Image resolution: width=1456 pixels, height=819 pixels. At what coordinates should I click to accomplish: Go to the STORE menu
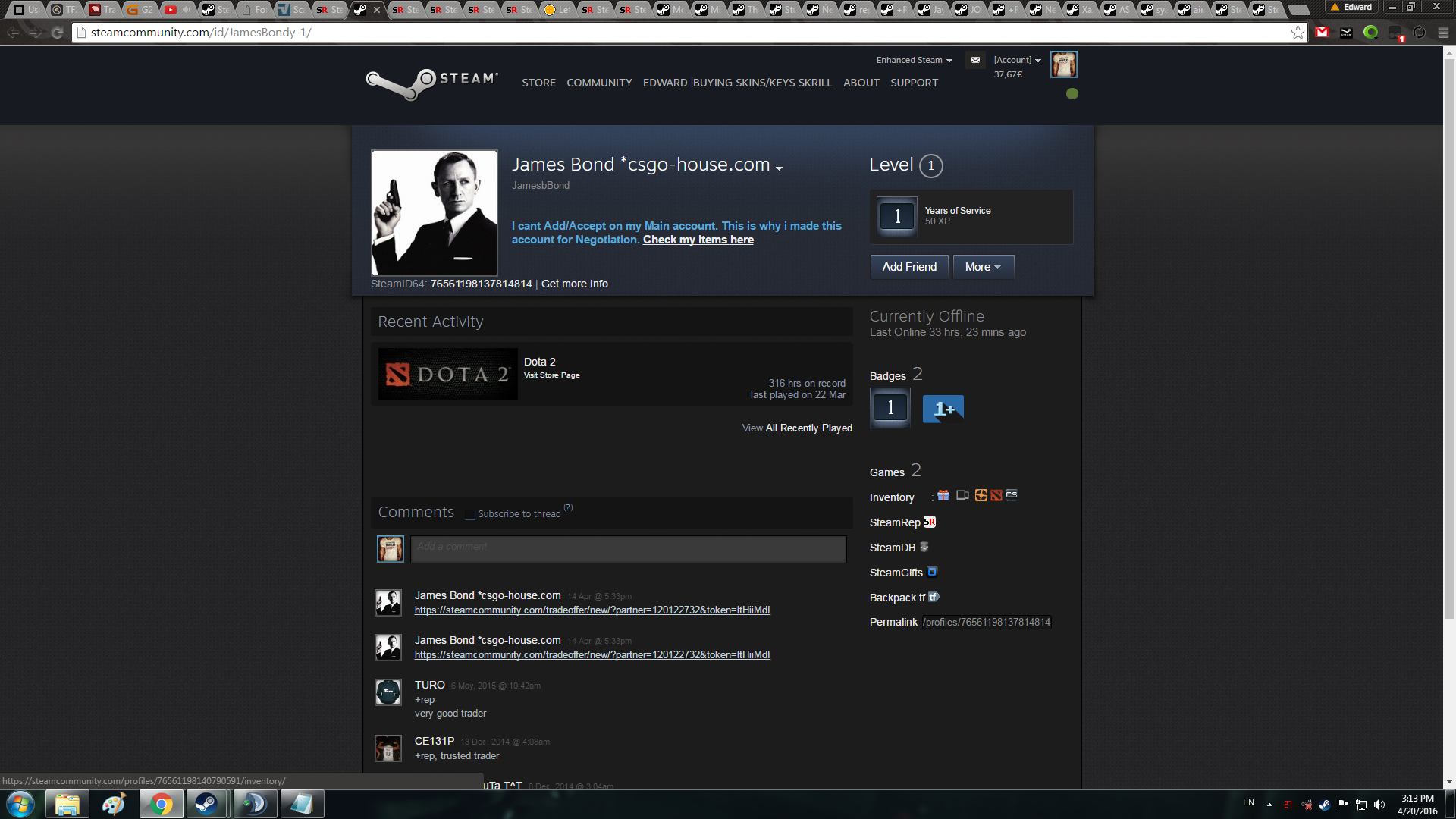click(x=538, y=83)
